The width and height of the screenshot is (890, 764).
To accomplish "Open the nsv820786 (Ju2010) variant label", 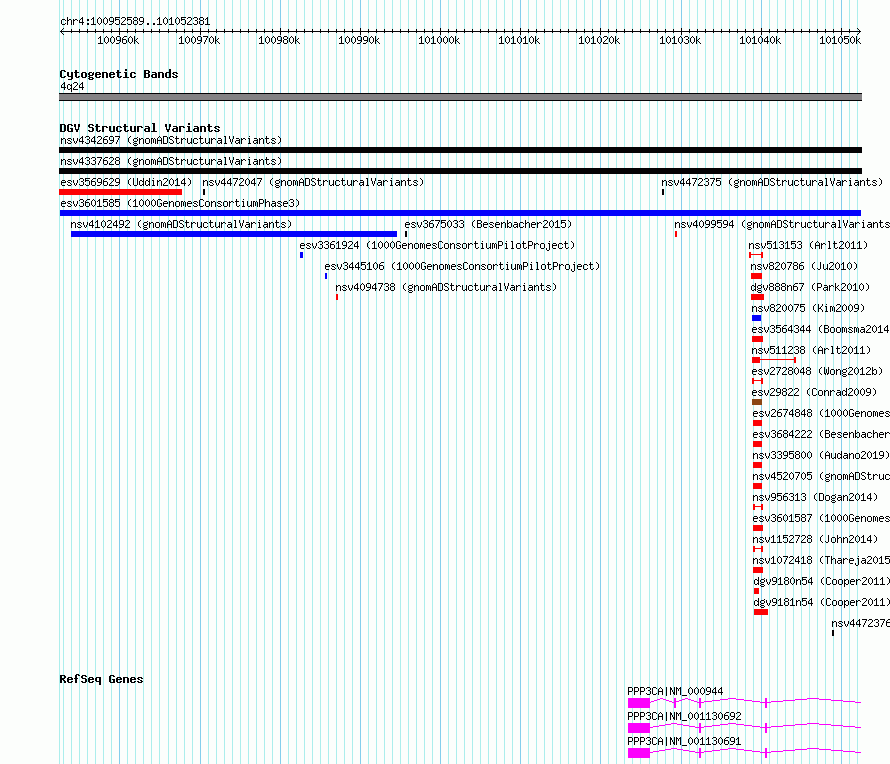I will click(804, 266).
